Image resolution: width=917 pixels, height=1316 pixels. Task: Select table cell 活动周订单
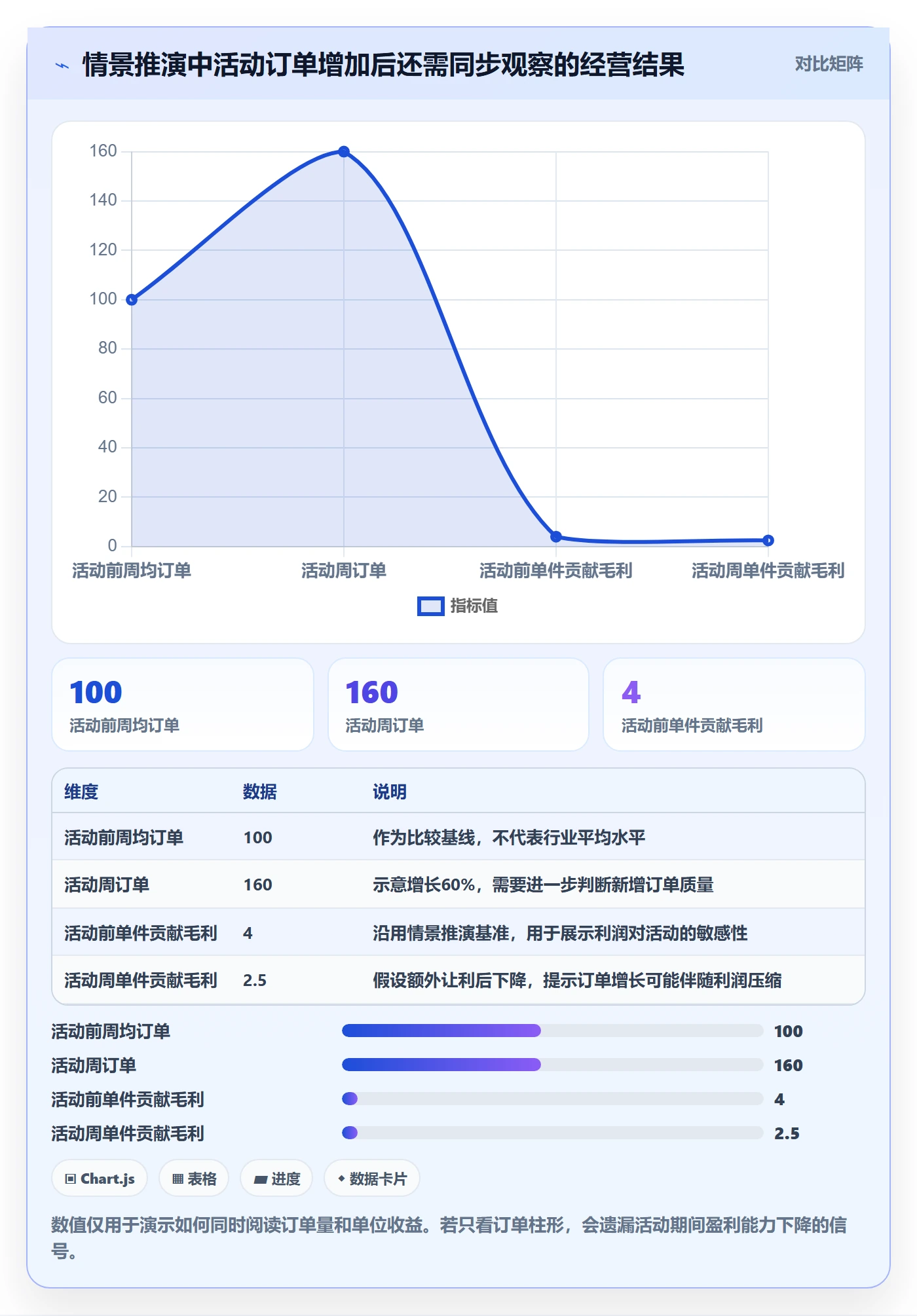pyautogui.click(x=107, y=885)
